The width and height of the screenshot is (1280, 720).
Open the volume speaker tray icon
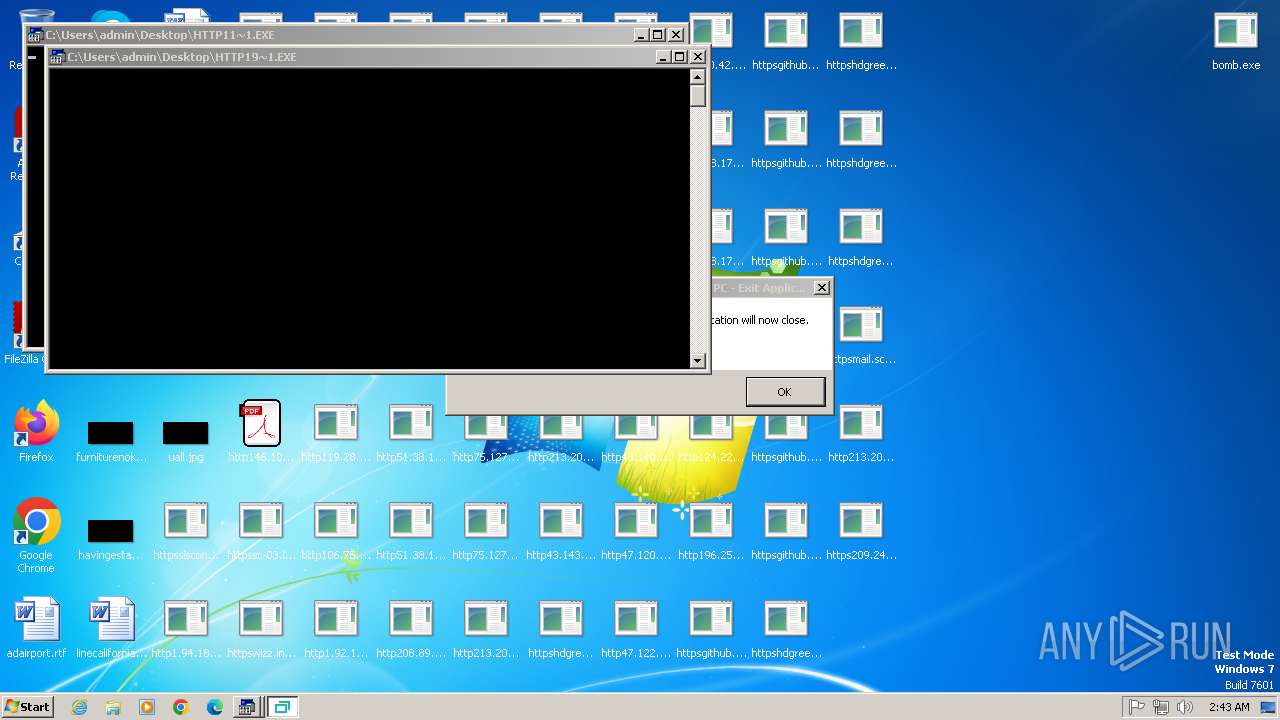[1185, 707]
